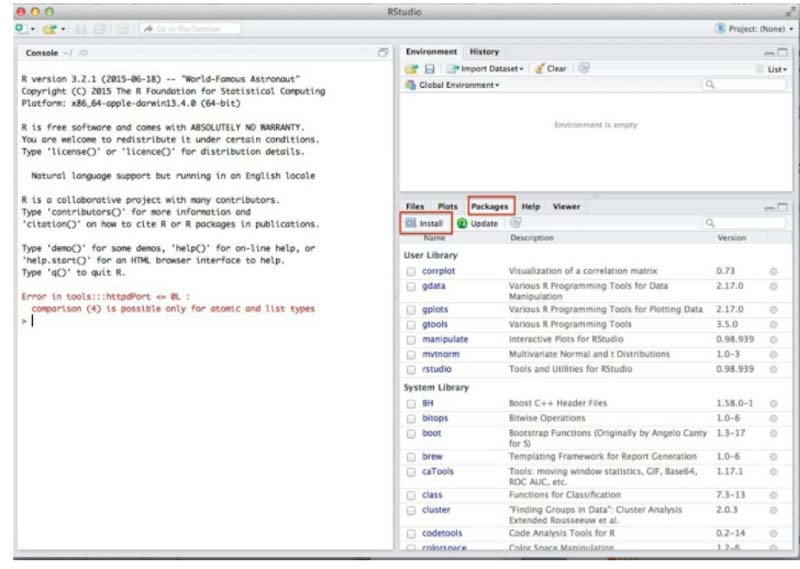Open the codetools package link
The image size is (800, 569).
[442, 533]
